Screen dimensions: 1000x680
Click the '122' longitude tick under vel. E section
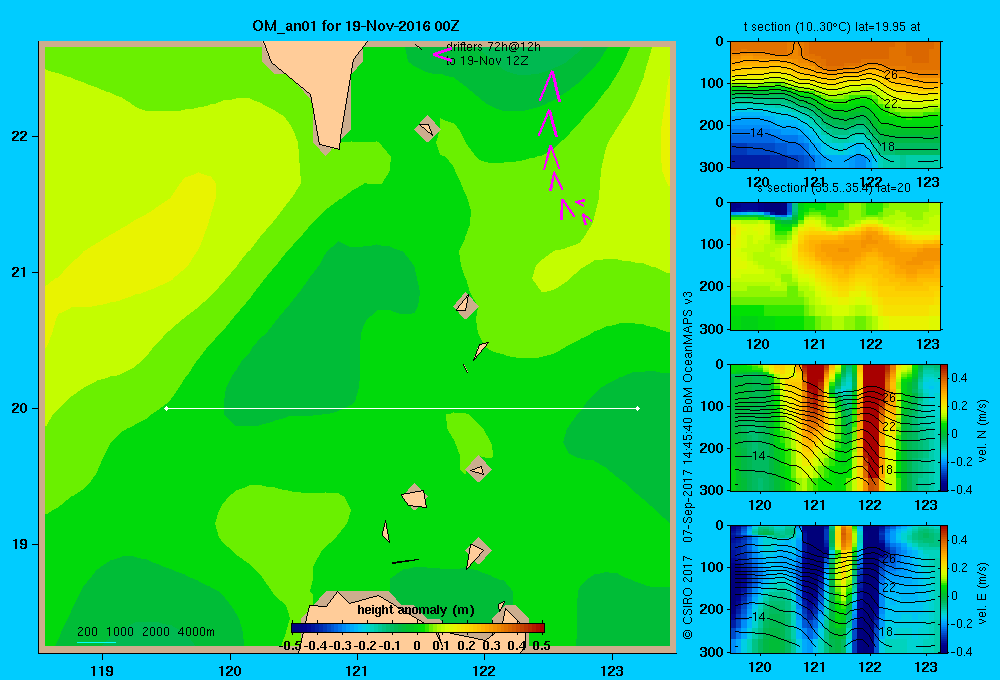870,667
